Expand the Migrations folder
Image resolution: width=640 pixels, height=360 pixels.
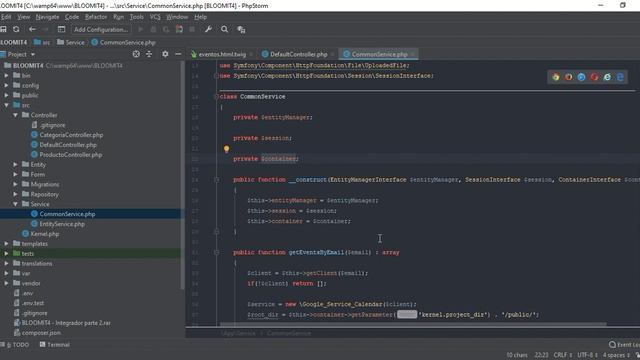[16, 184]
